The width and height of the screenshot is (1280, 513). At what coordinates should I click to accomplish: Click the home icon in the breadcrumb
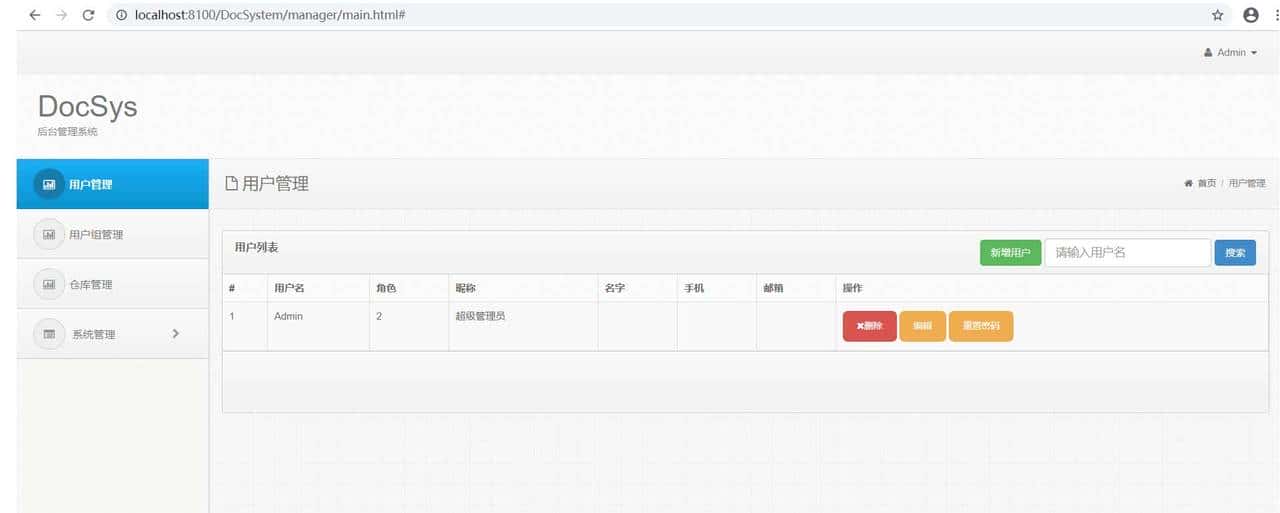(1188, 183)
